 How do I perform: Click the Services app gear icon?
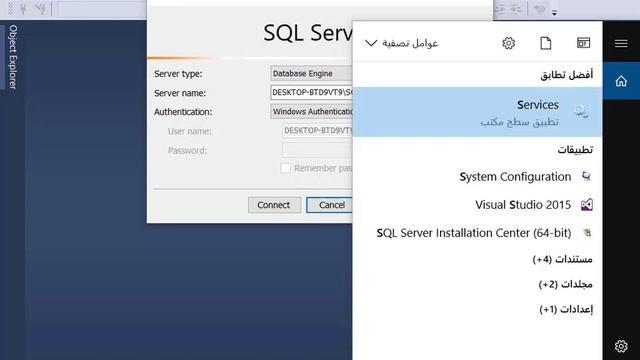pyautogui.click(x=580, y=111)
